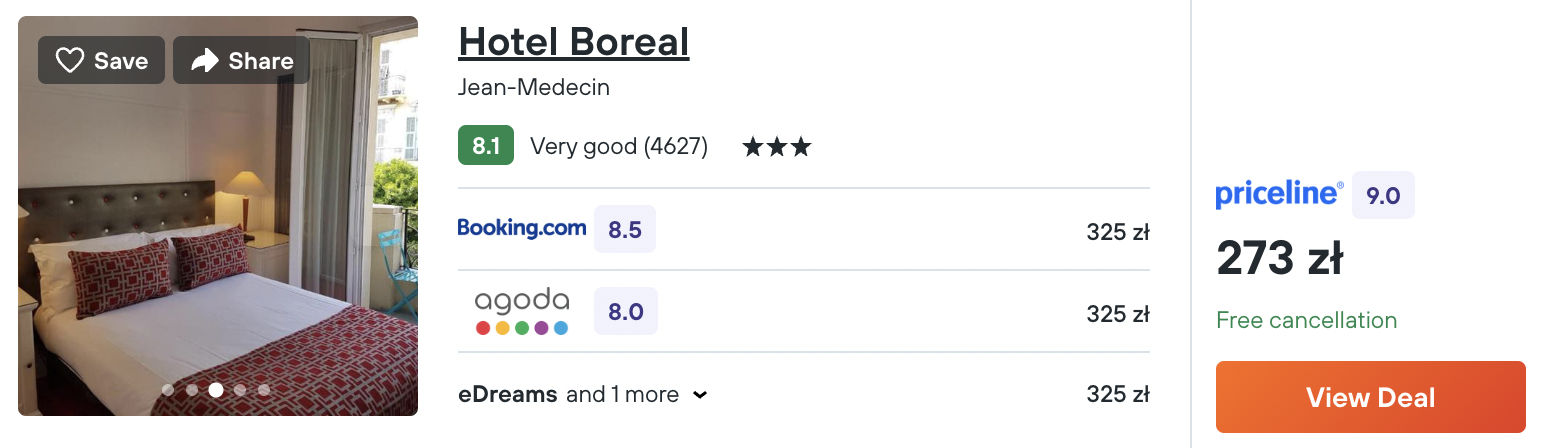Click the priceline logo
Image resolution: width=1542 pixels, height=448 pixels.
click(x=1280, y=195)
